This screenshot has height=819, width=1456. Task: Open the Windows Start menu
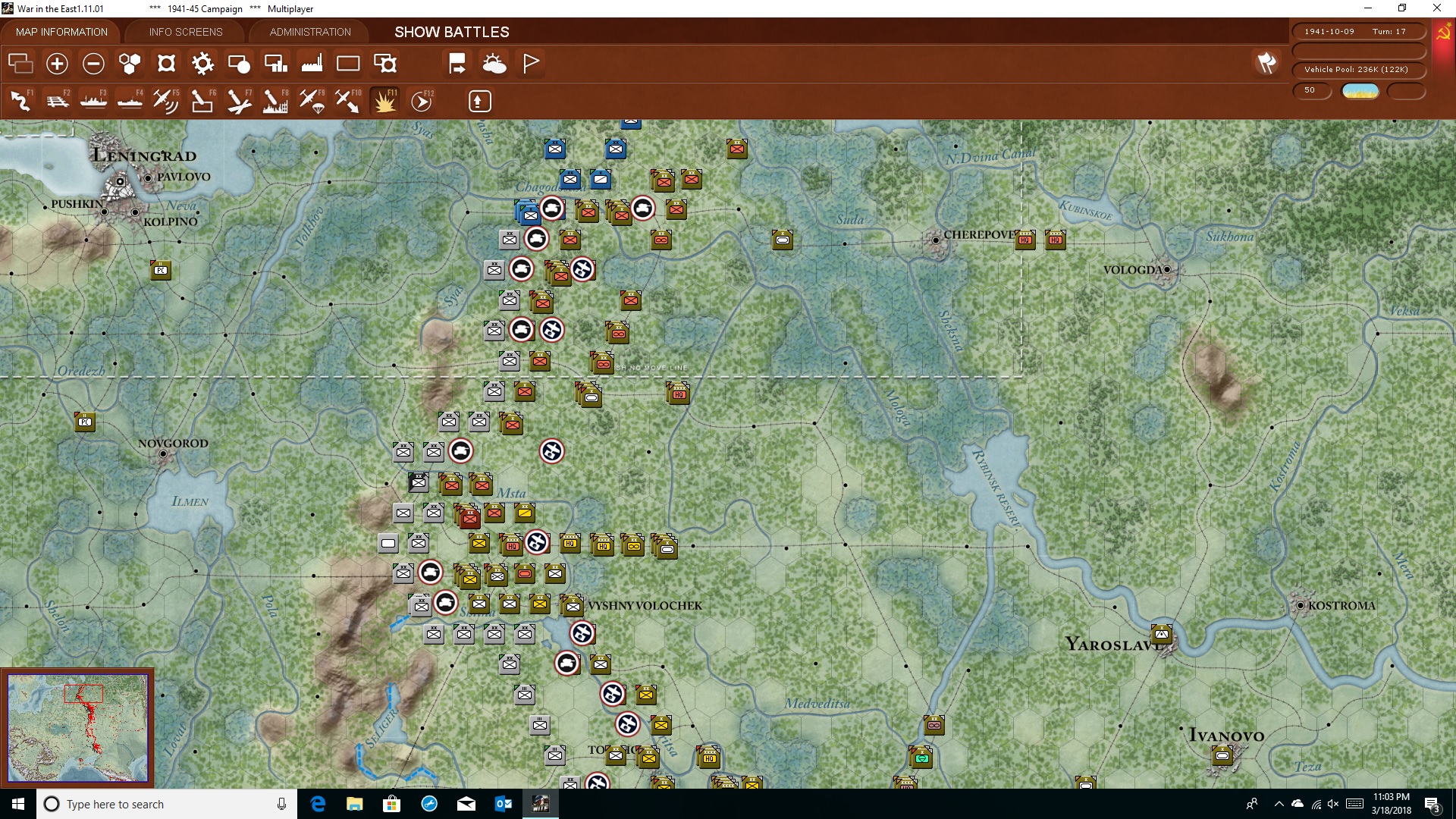pyautogui.click(x=18, y=804)
